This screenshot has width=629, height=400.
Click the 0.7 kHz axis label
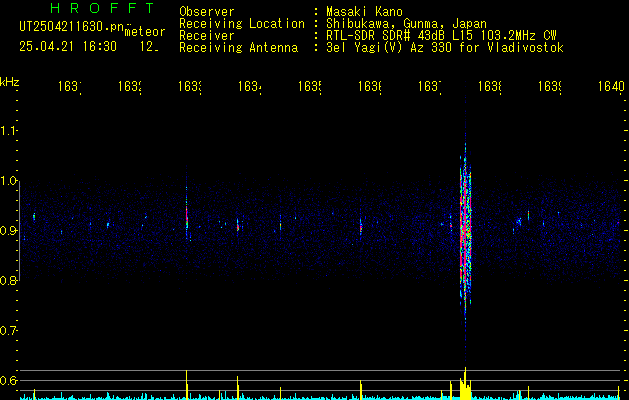tap(8, 331)
